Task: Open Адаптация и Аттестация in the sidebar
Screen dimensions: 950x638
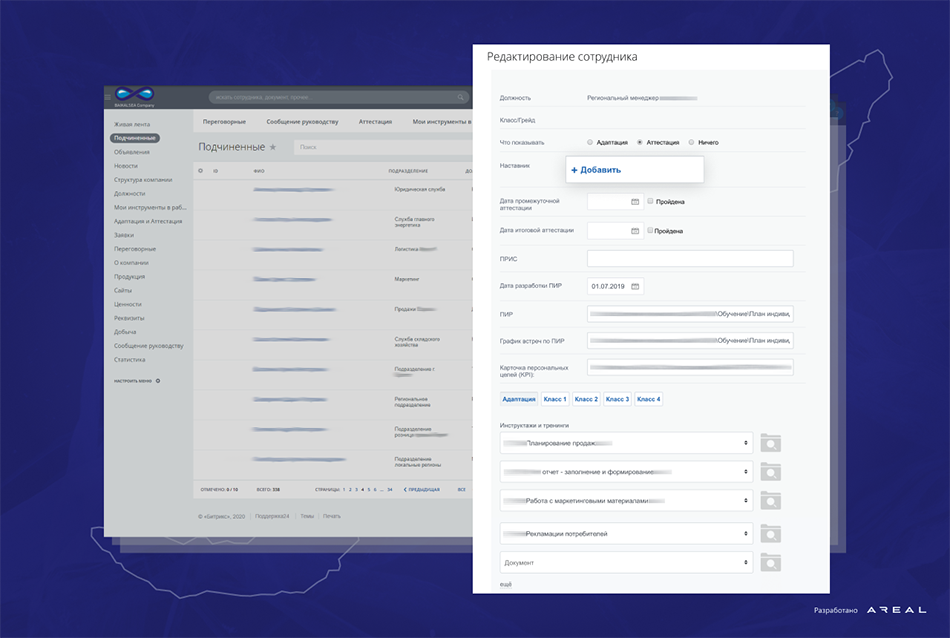Action: (148, 222)
